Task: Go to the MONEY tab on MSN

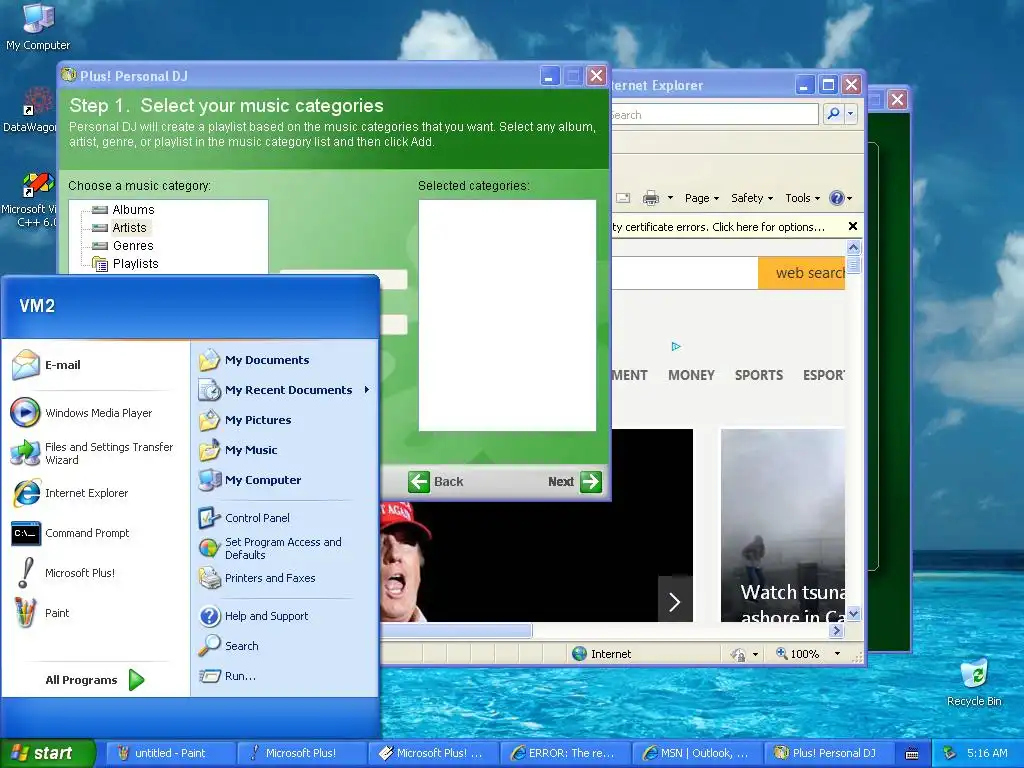Action: click(691, 375)
